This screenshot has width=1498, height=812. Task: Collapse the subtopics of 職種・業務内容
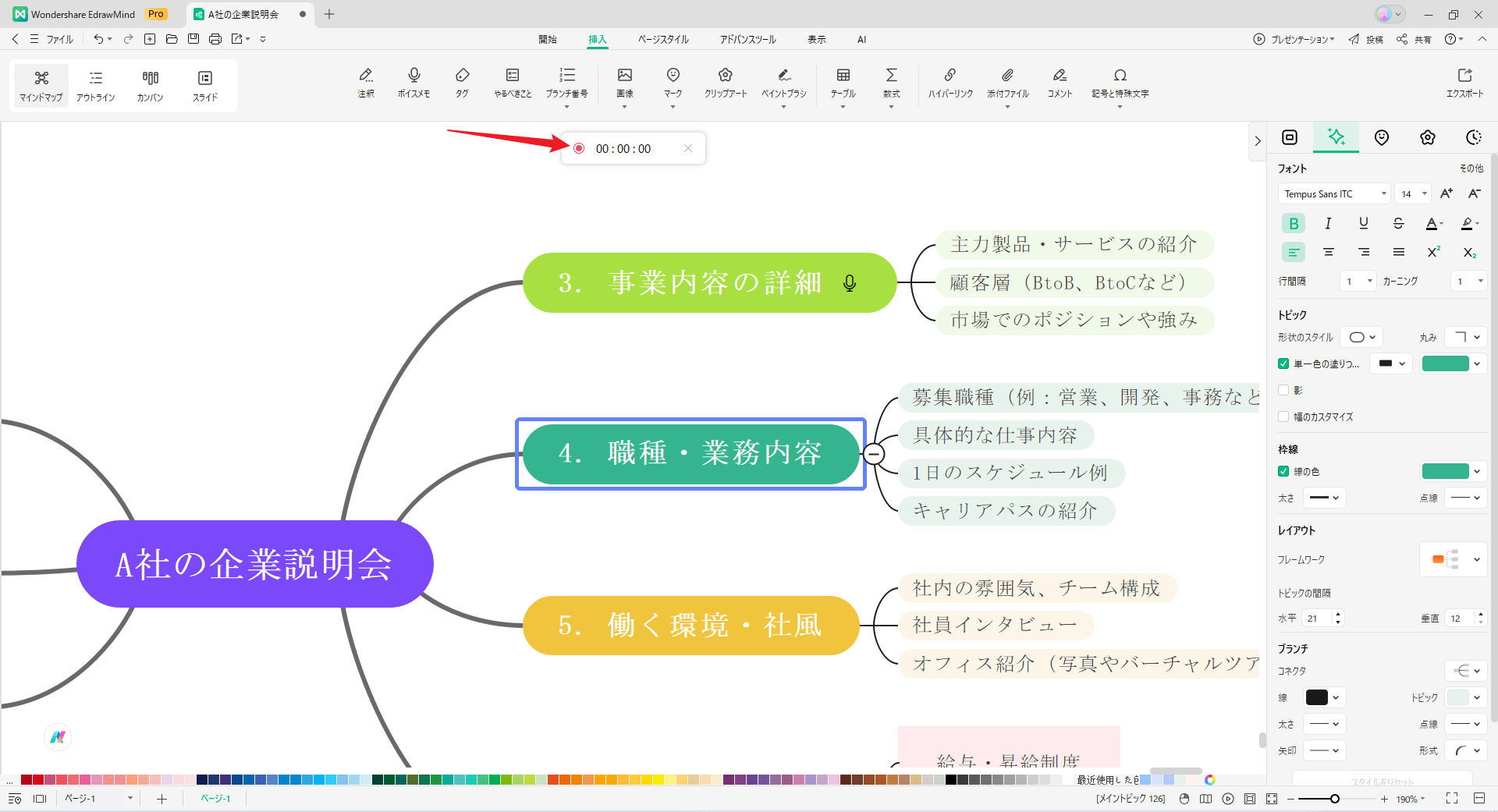[874, 453]
